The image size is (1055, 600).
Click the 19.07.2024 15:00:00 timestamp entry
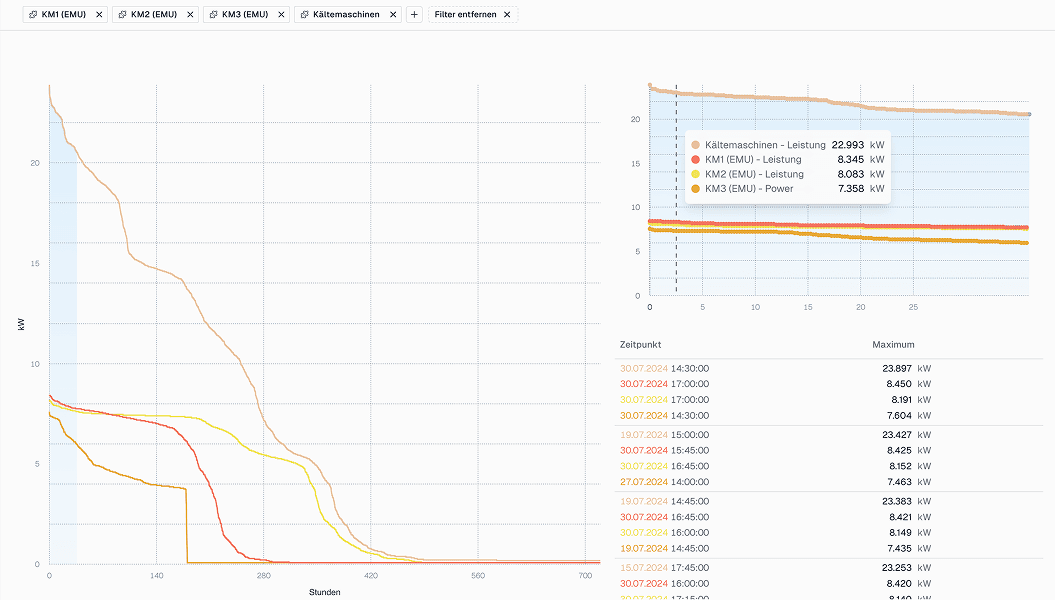[664, 434]
